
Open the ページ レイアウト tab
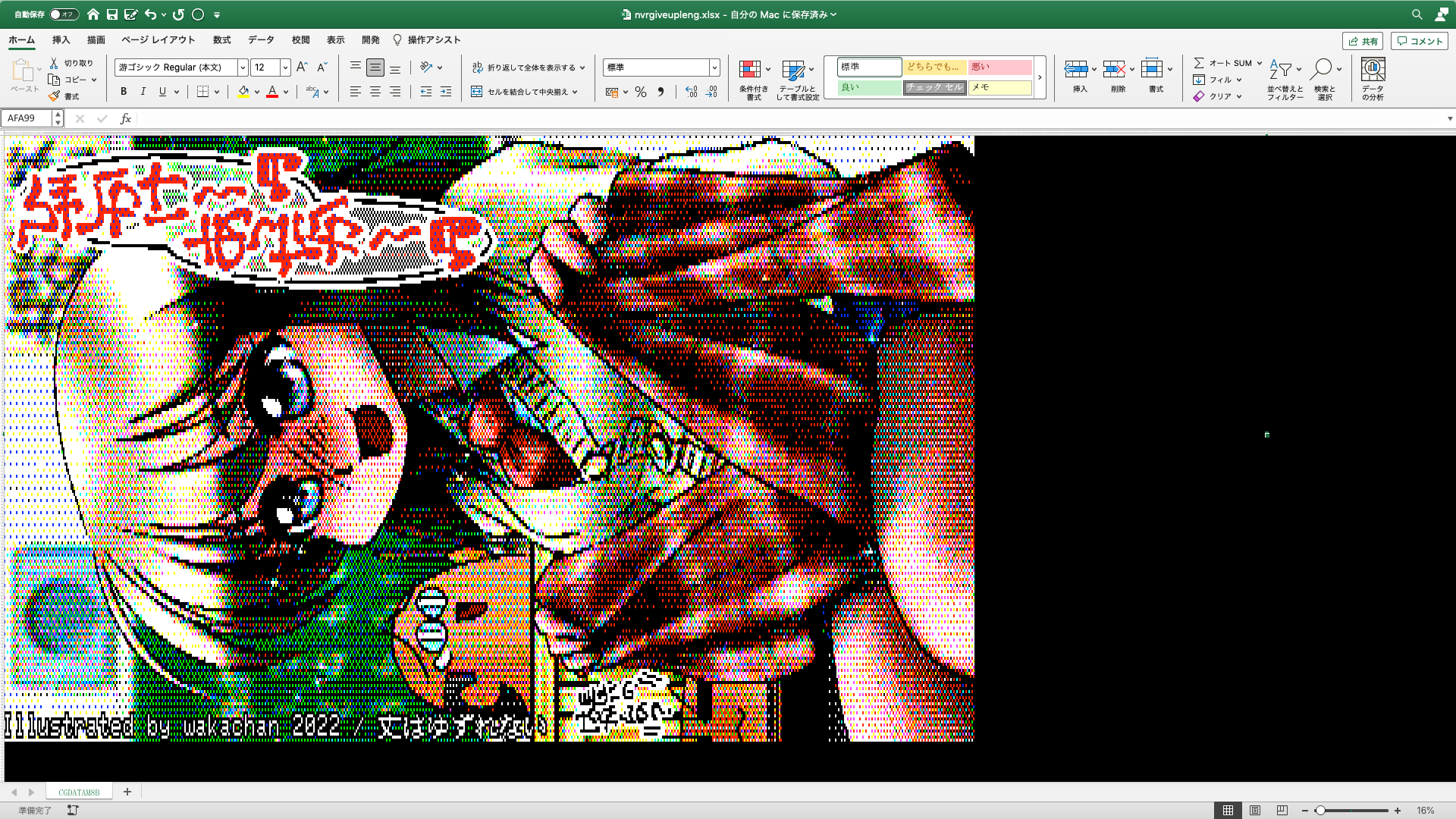pyautogui.click(x=158, y=40)
